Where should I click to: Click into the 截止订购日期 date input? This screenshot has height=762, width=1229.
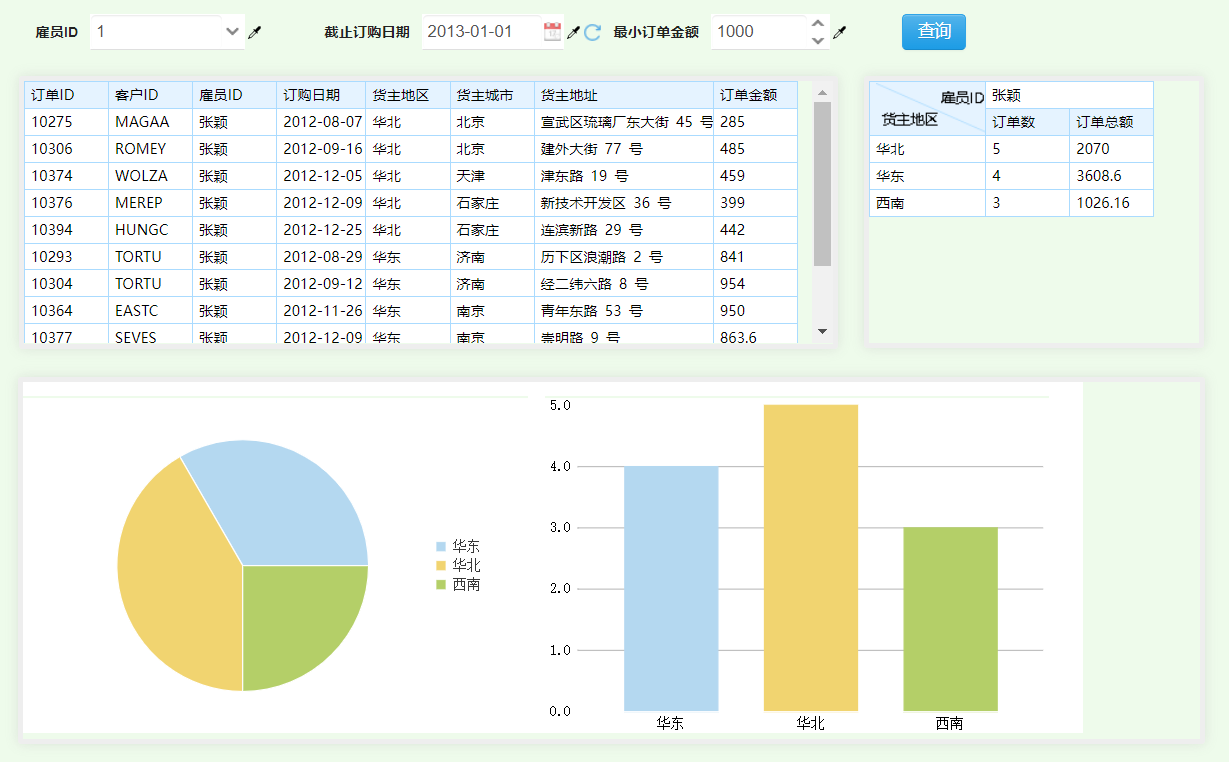pos(480,32)
